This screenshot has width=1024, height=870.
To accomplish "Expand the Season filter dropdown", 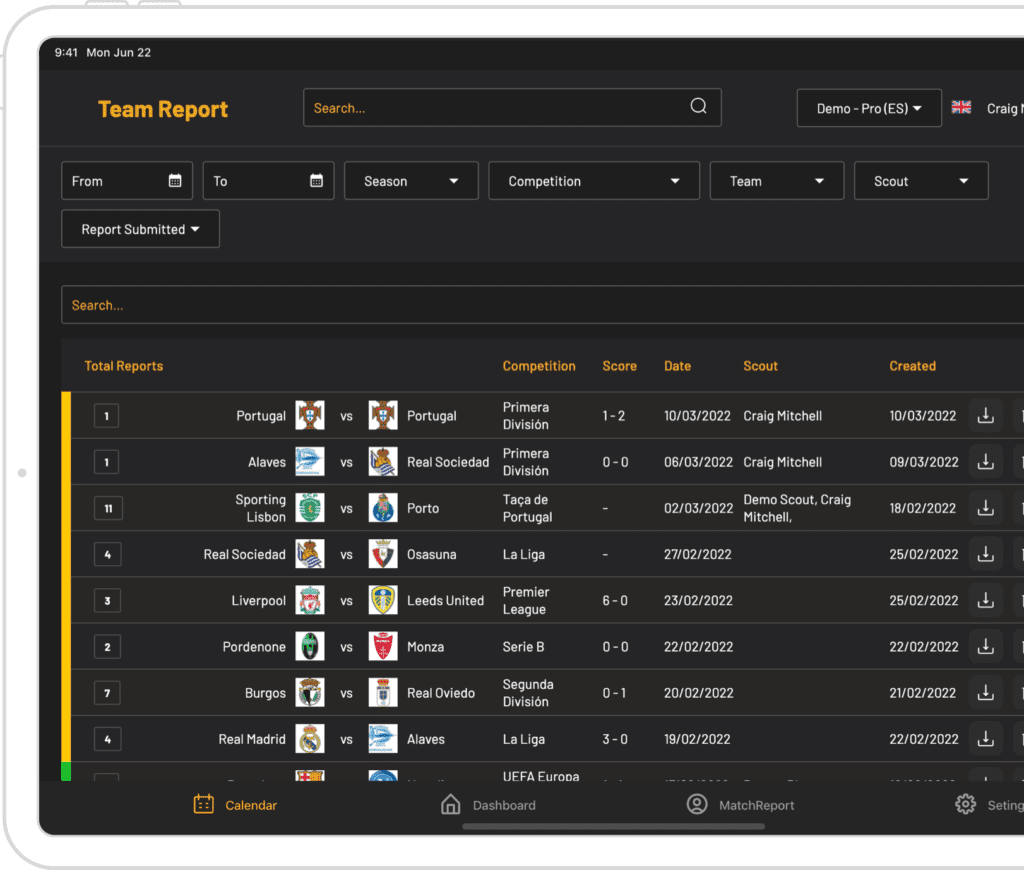I will pyautogui.click(x=411, y=181).
